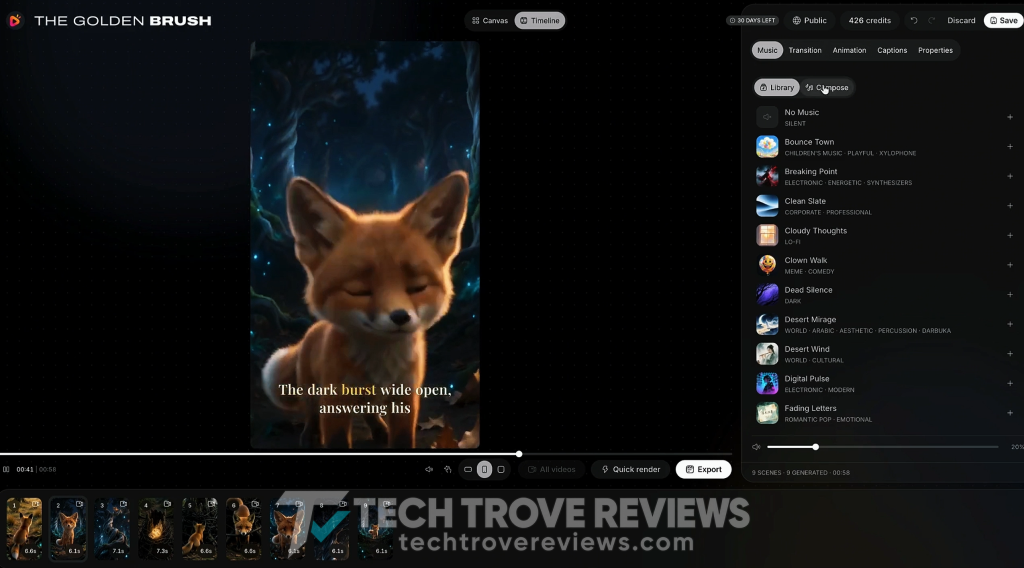This screenshot has height=568, width=1024.
Task: Preview Desert Mirage cover art
Action: tap(767, 324)
